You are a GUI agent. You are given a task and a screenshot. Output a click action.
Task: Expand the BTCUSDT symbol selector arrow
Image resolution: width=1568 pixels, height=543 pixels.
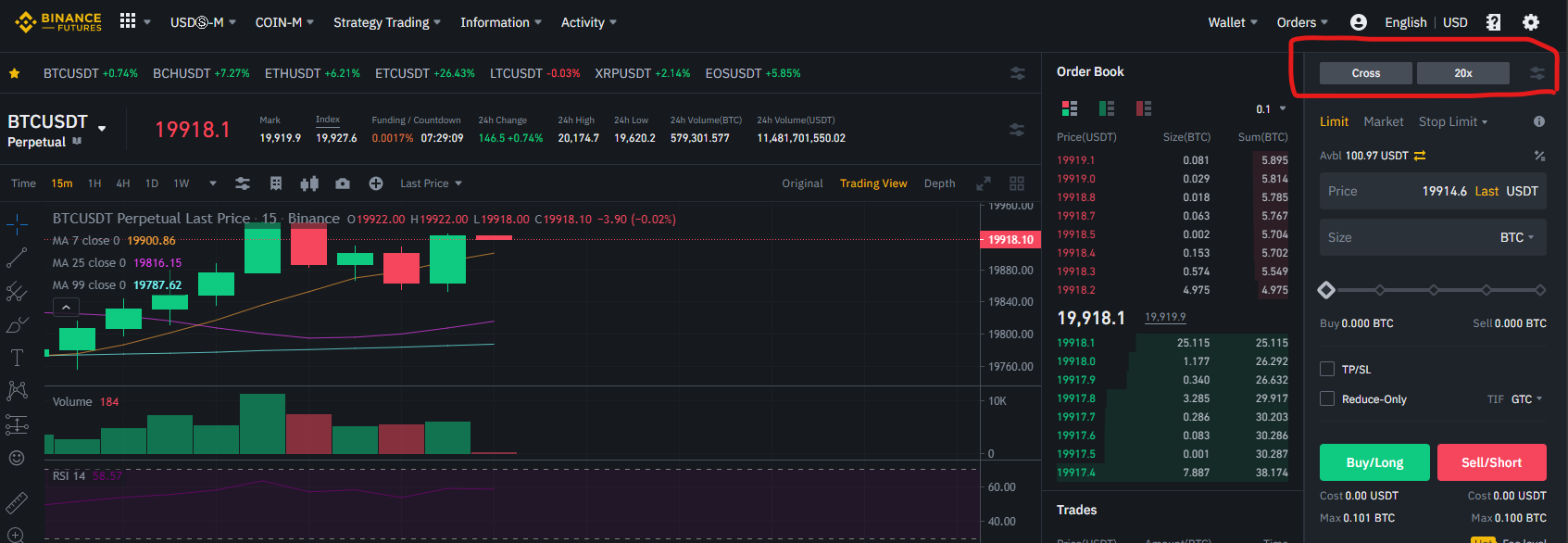[x=102, y=129]
